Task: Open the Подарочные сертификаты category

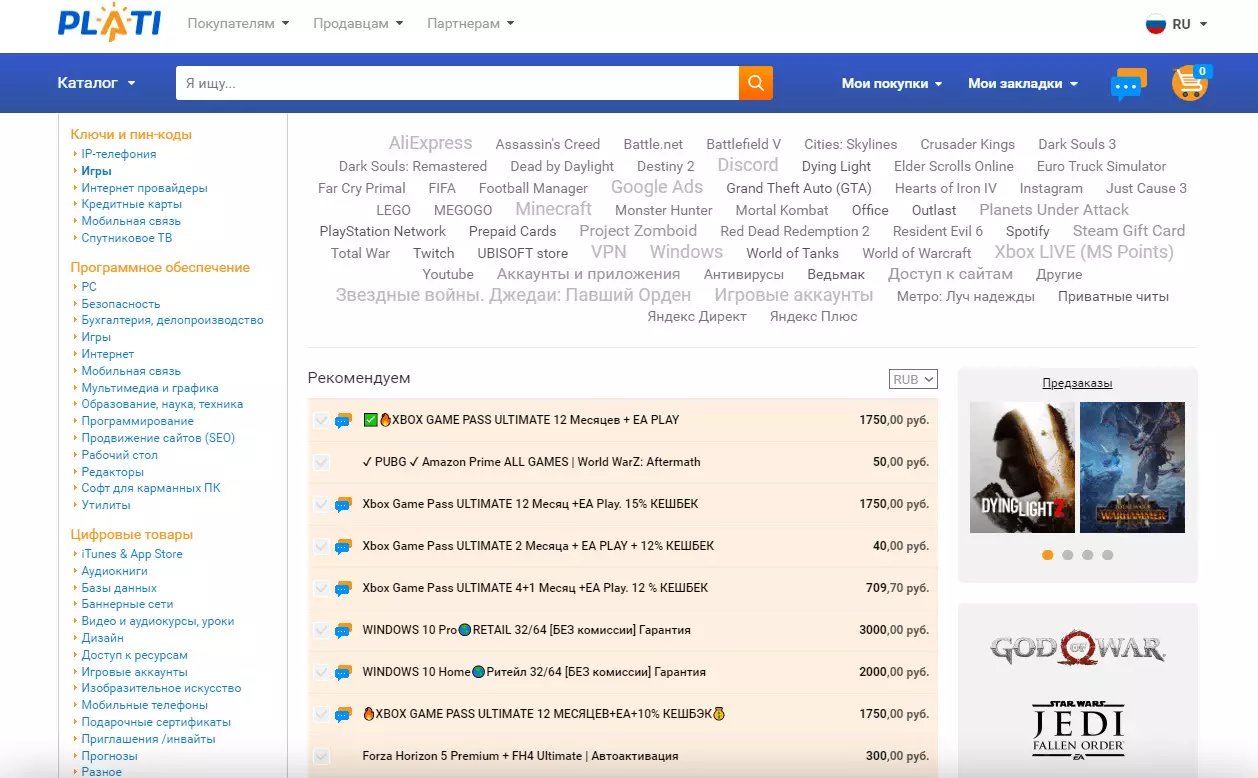Action: click(x=156, y=722)
